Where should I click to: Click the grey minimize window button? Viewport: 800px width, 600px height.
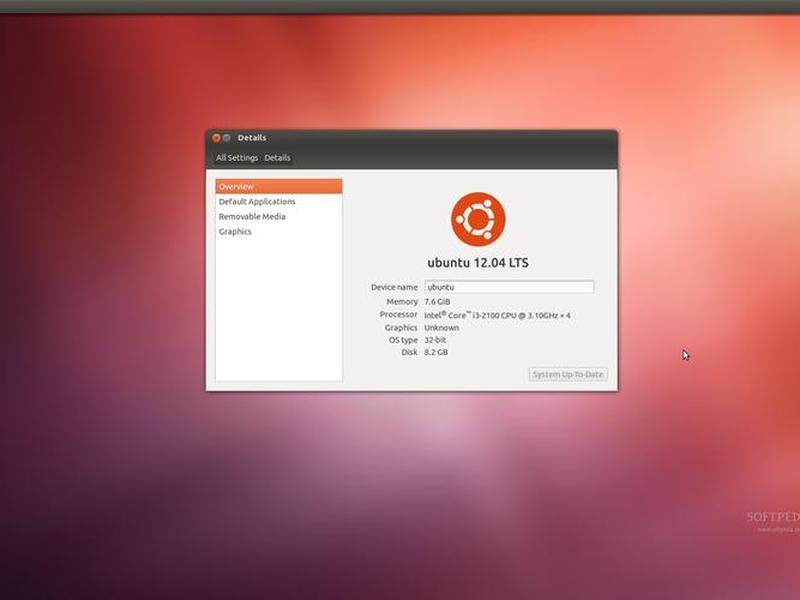(227, 138)
